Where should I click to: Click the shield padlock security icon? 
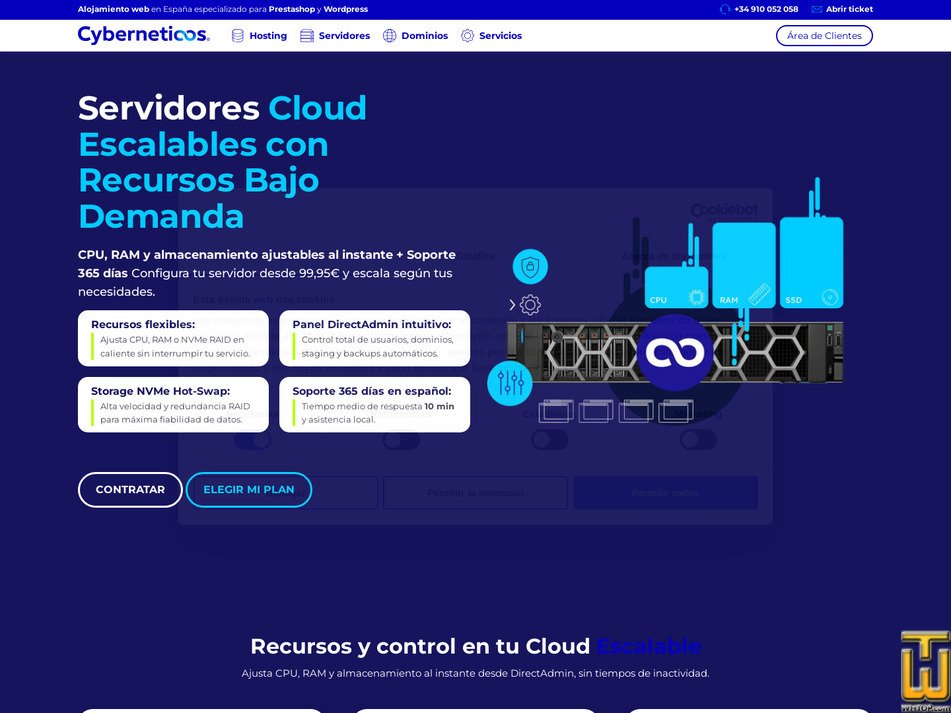[x=530, y=267]
